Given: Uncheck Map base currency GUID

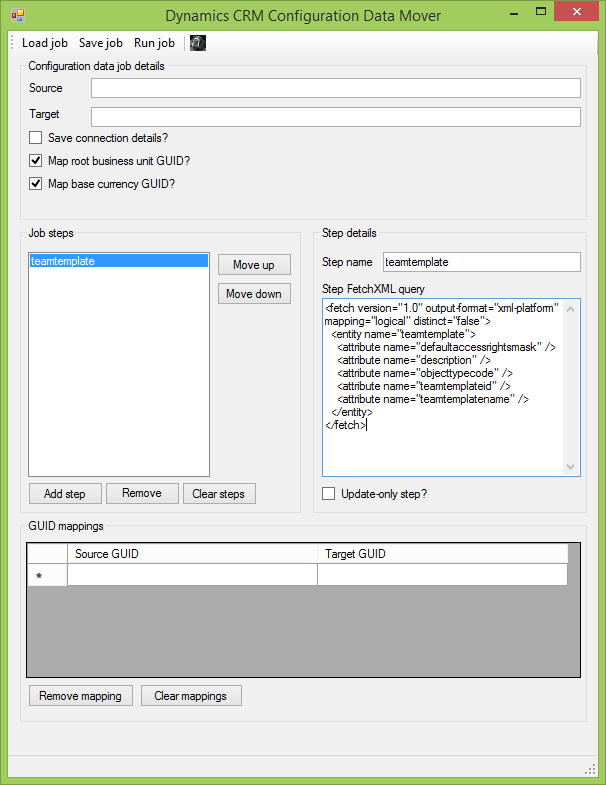Looking at the screenshot, I should (x=36, y=184).
